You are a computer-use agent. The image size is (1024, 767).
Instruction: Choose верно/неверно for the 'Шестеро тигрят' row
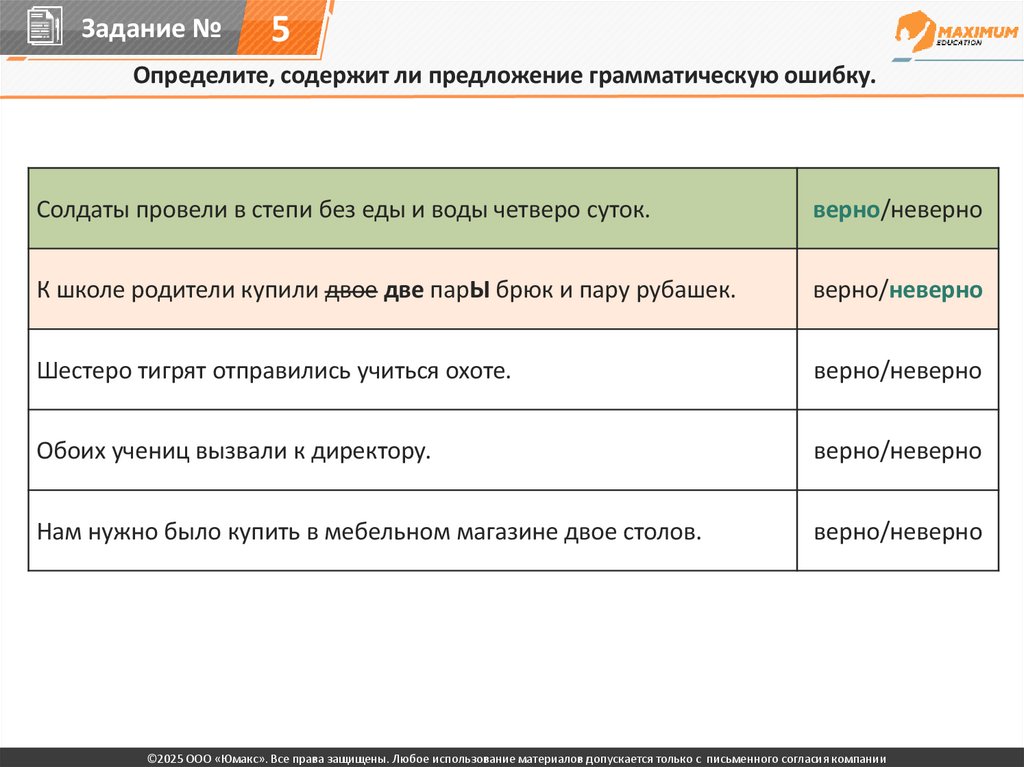coord(897,370)
